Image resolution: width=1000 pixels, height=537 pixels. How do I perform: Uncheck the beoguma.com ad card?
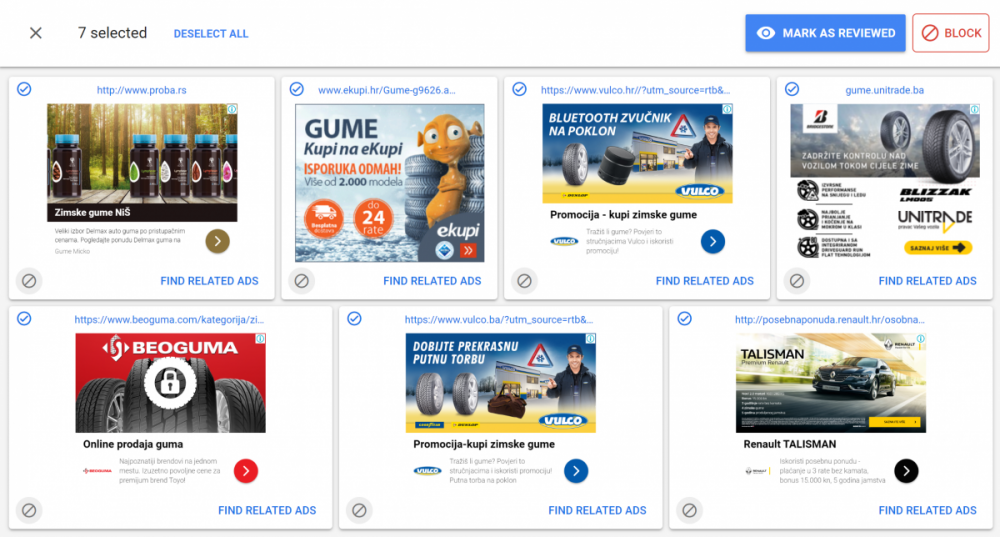(24, 318)
